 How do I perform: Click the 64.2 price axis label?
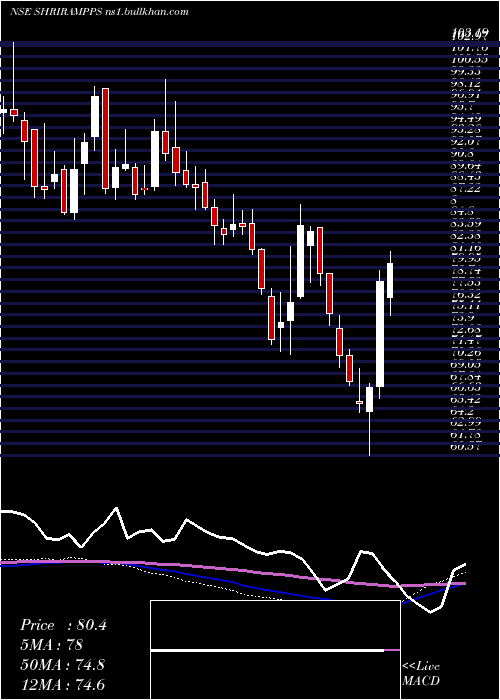tap(464, 412)
